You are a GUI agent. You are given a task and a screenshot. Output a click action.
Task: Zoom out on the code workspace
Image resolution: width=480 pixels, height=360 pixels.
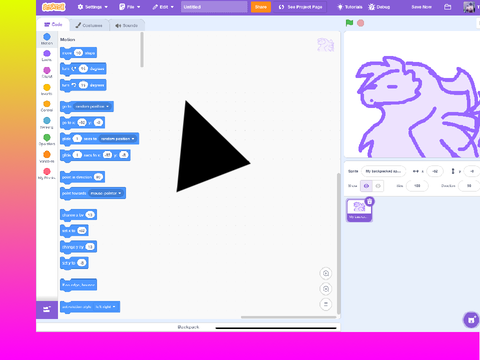pyautogui.click(x=326, y=289)
